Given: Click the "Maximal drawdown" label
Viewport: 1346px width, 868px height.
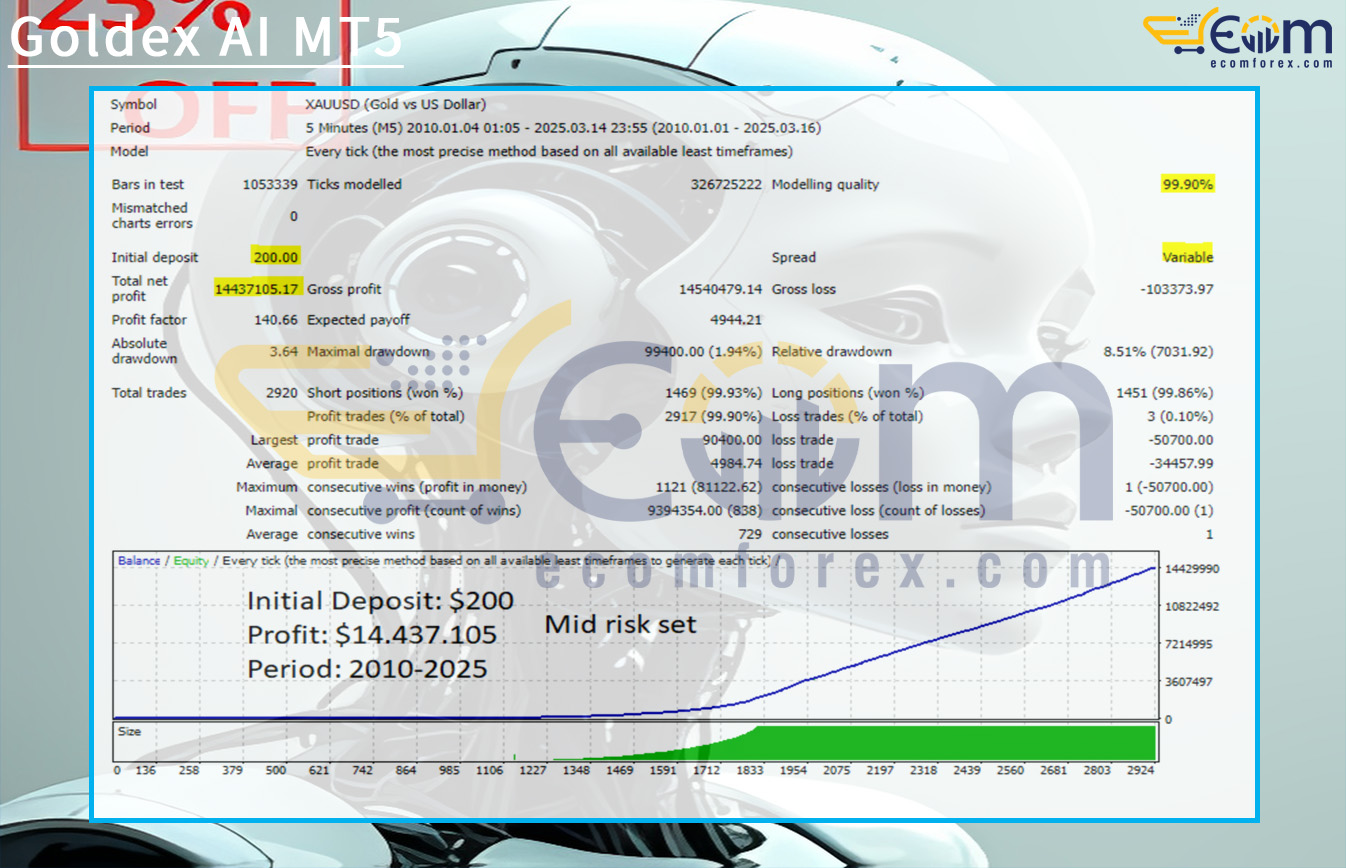Looking at the screenshot, I should 368,352.
